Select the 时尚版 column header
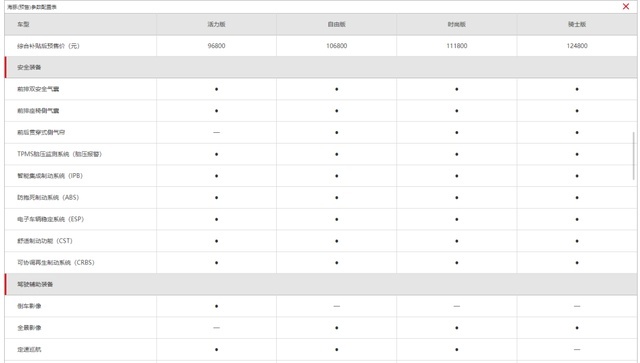 pyautogui.click(x=456, y=24)
